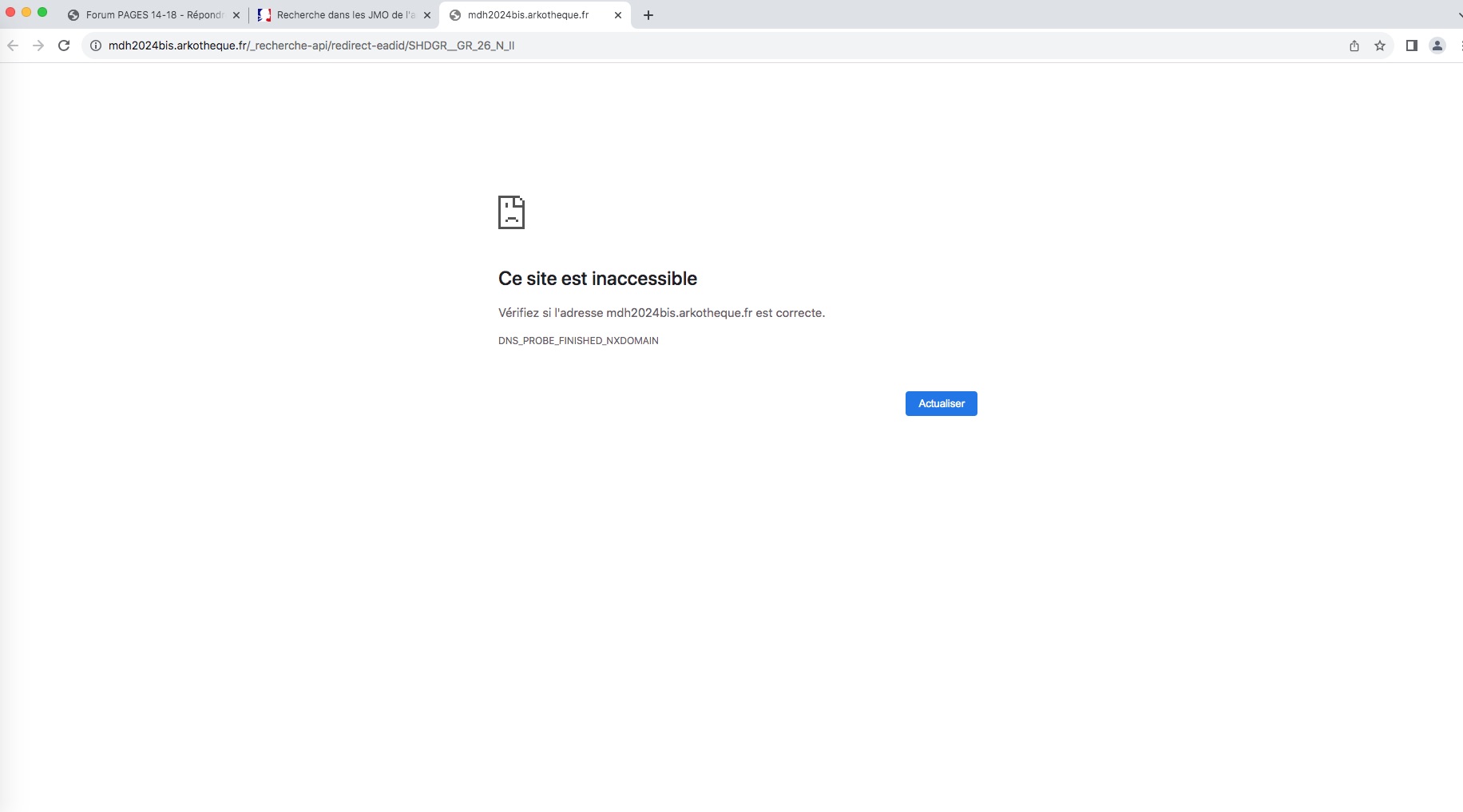Close the Forum PAGES 14-18 tab
Viewport: 1463px width, 812px height.
[x=236, y=15]
